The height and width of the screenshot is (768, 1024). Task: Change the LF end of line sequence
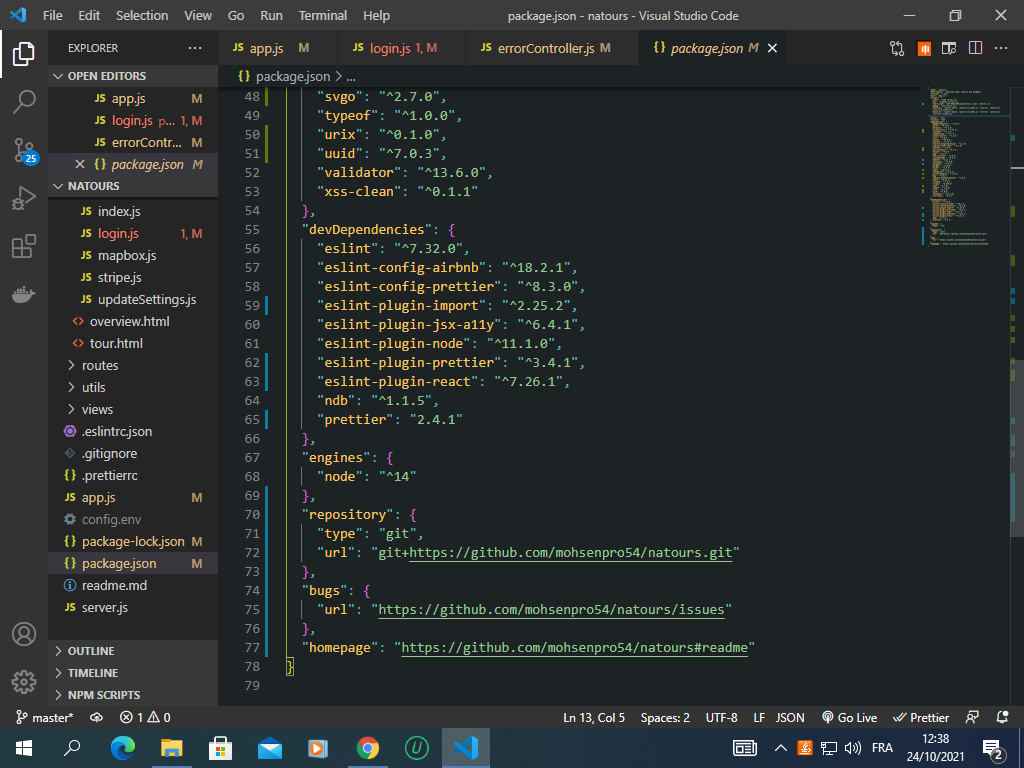click(x=759, y=718)
